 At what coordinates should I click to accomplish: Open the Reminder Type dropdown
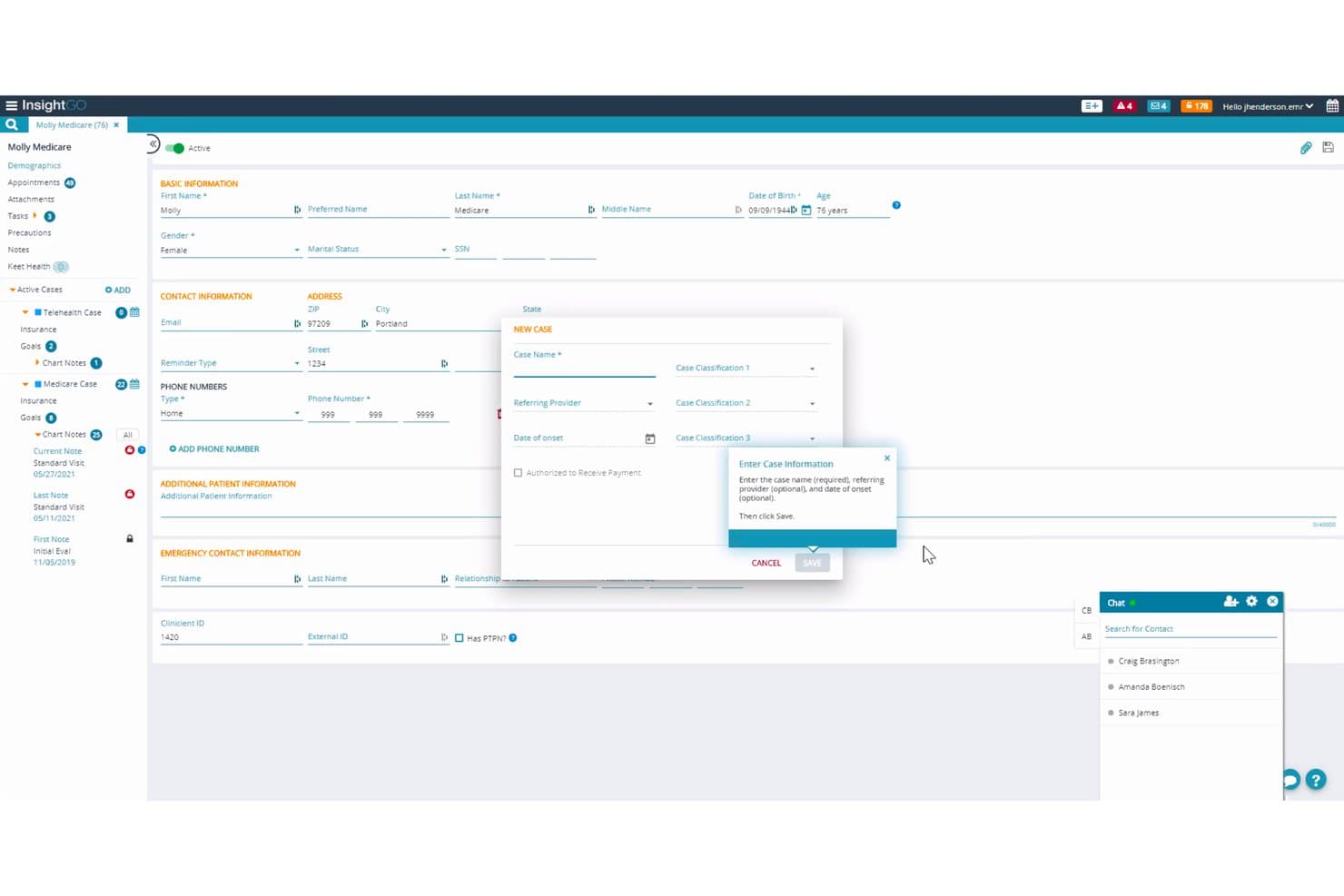point(231,363)
